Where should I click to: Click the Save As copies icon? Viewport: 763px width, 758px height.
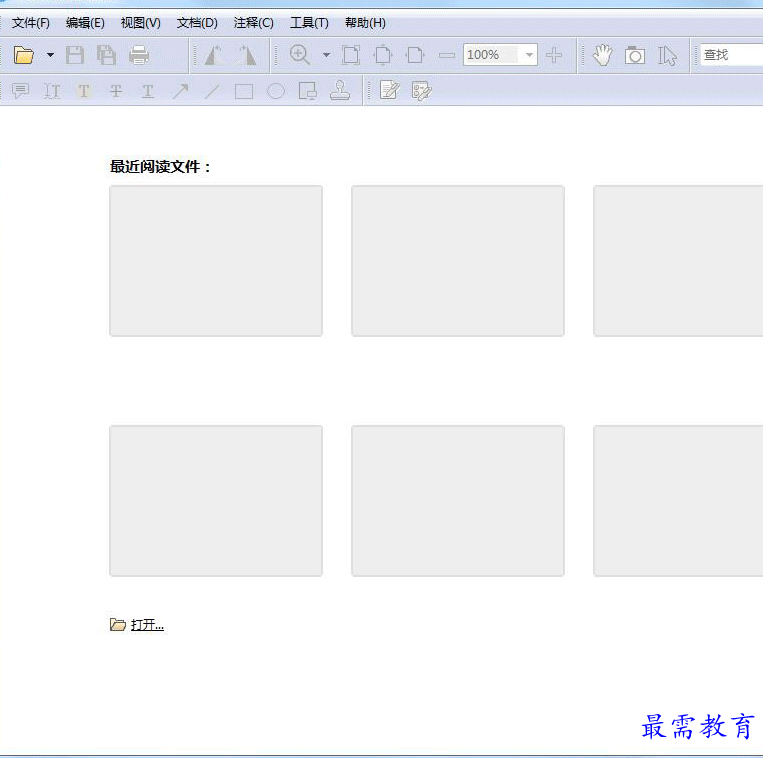[107, 55]
